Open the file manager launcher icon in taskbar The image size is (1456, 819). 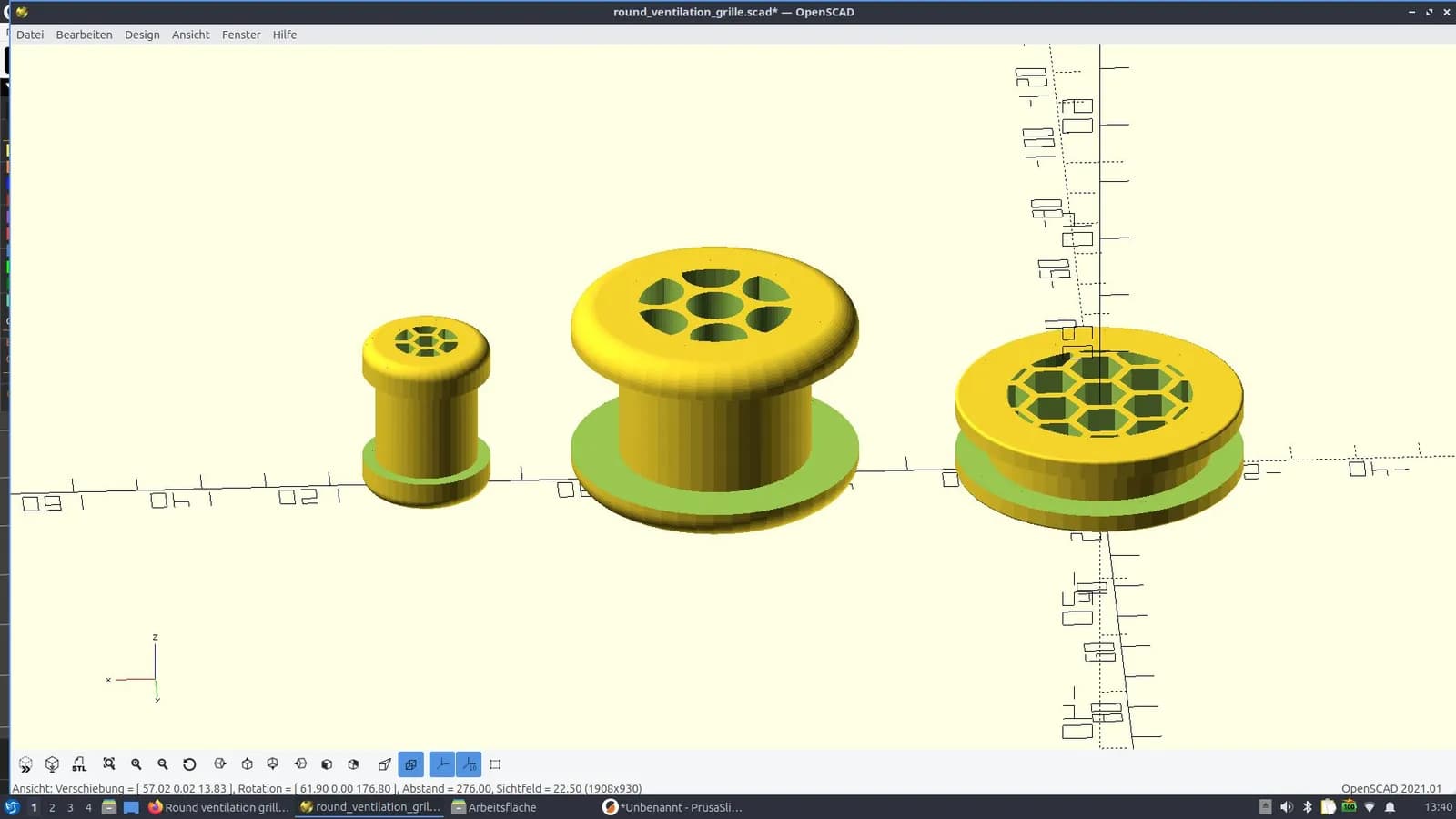pos(109,807)
